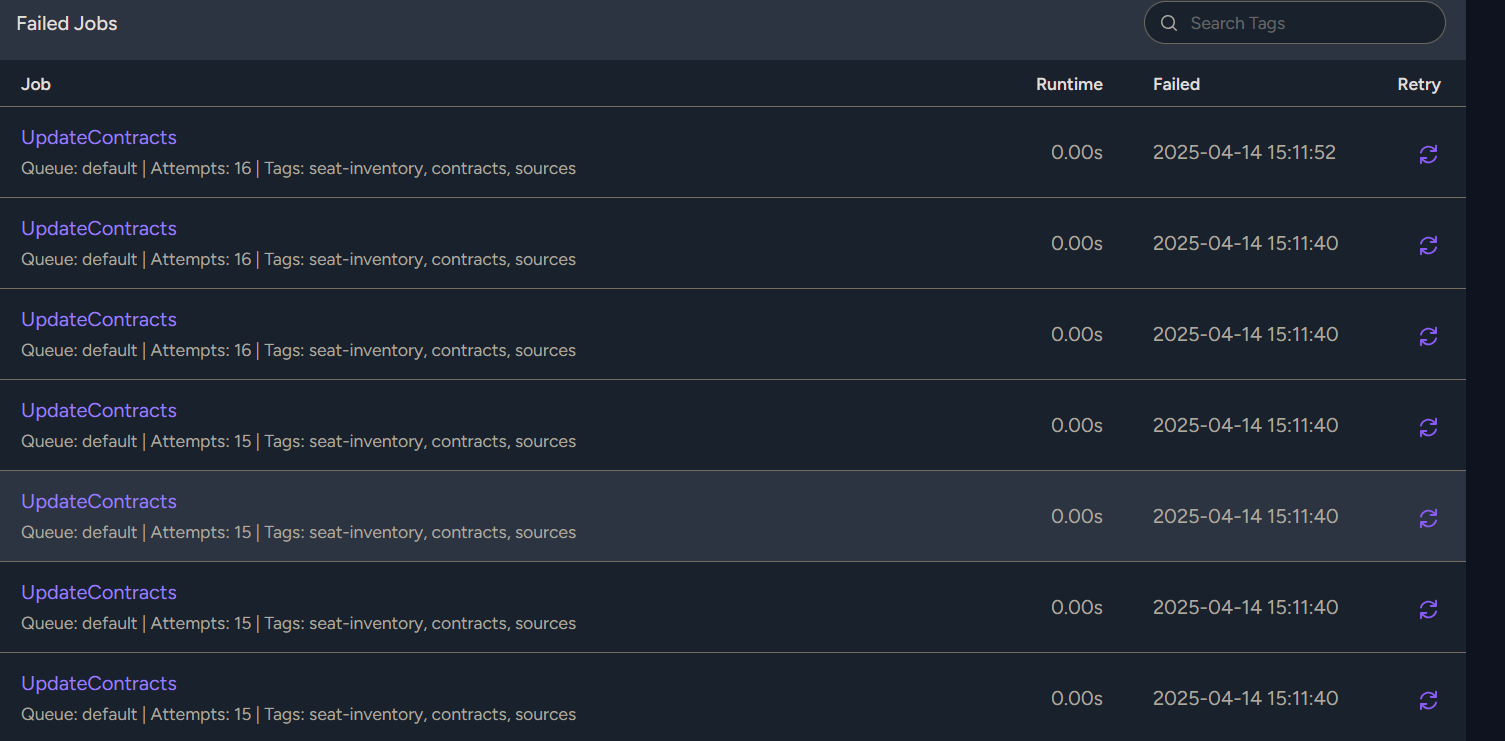Click the vertical scrollbar on right edge
The image size is (1505, 741).
[x=1485, y=370]
